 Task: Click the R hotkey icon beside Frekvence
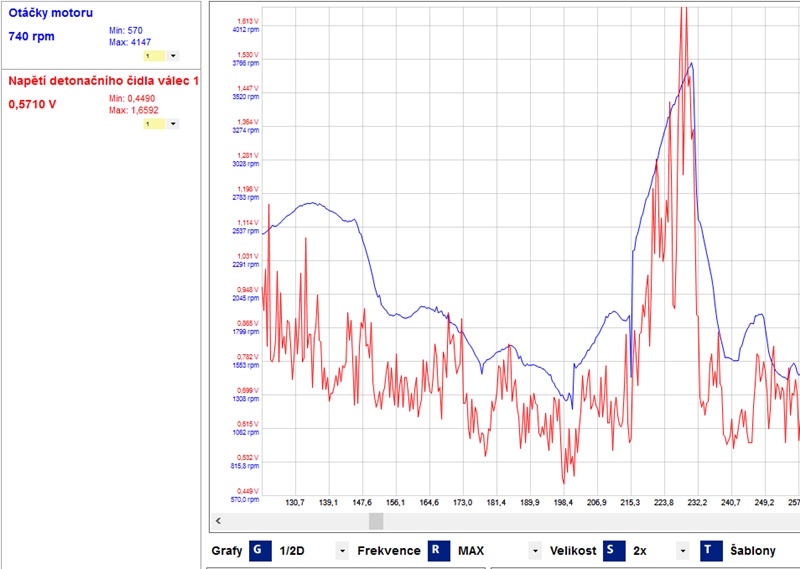point(439,550)
